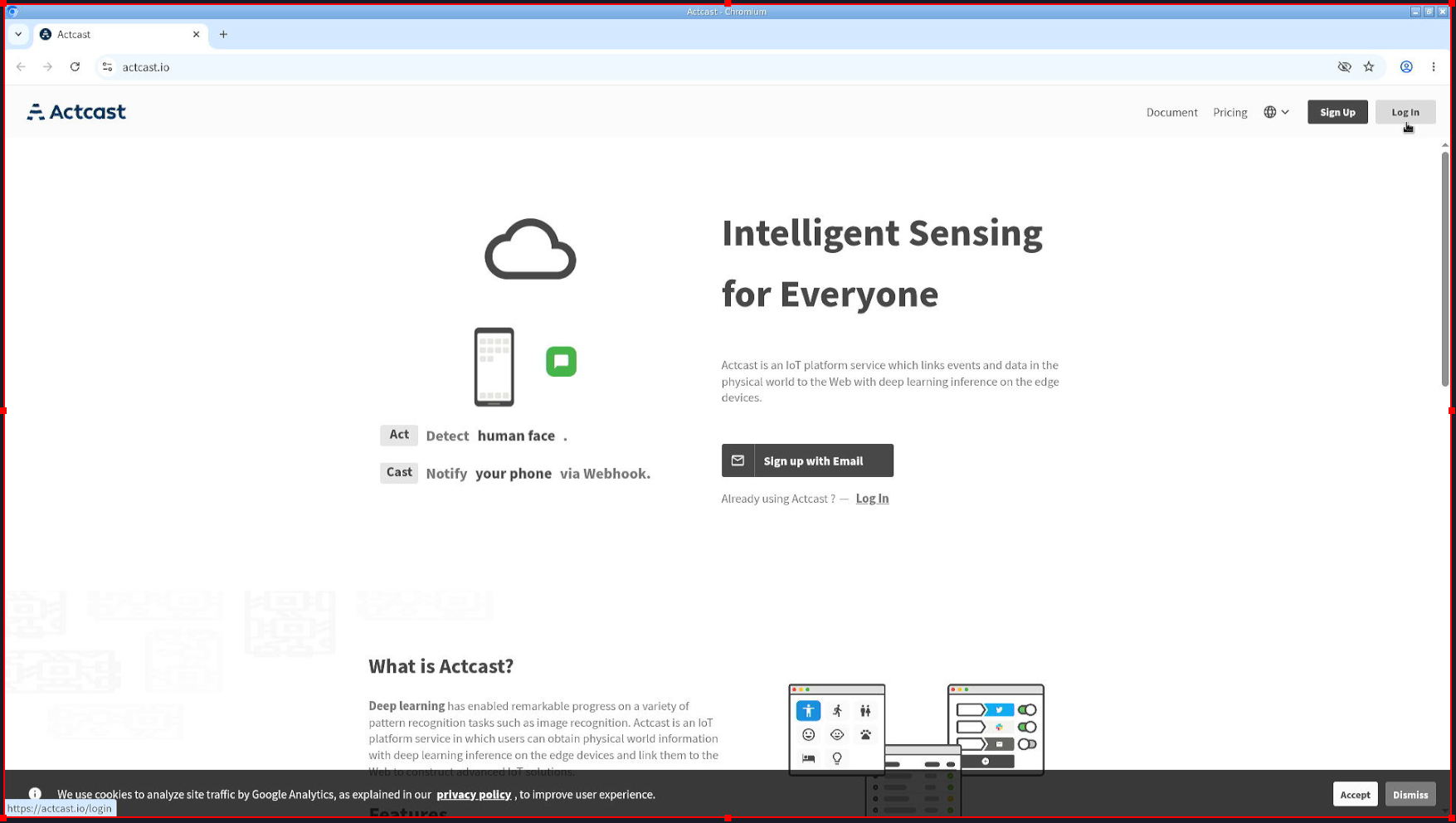Click the Twitter toggle in illustration
Screen dimensions: 1456x823
click(x=1027, y=710)
